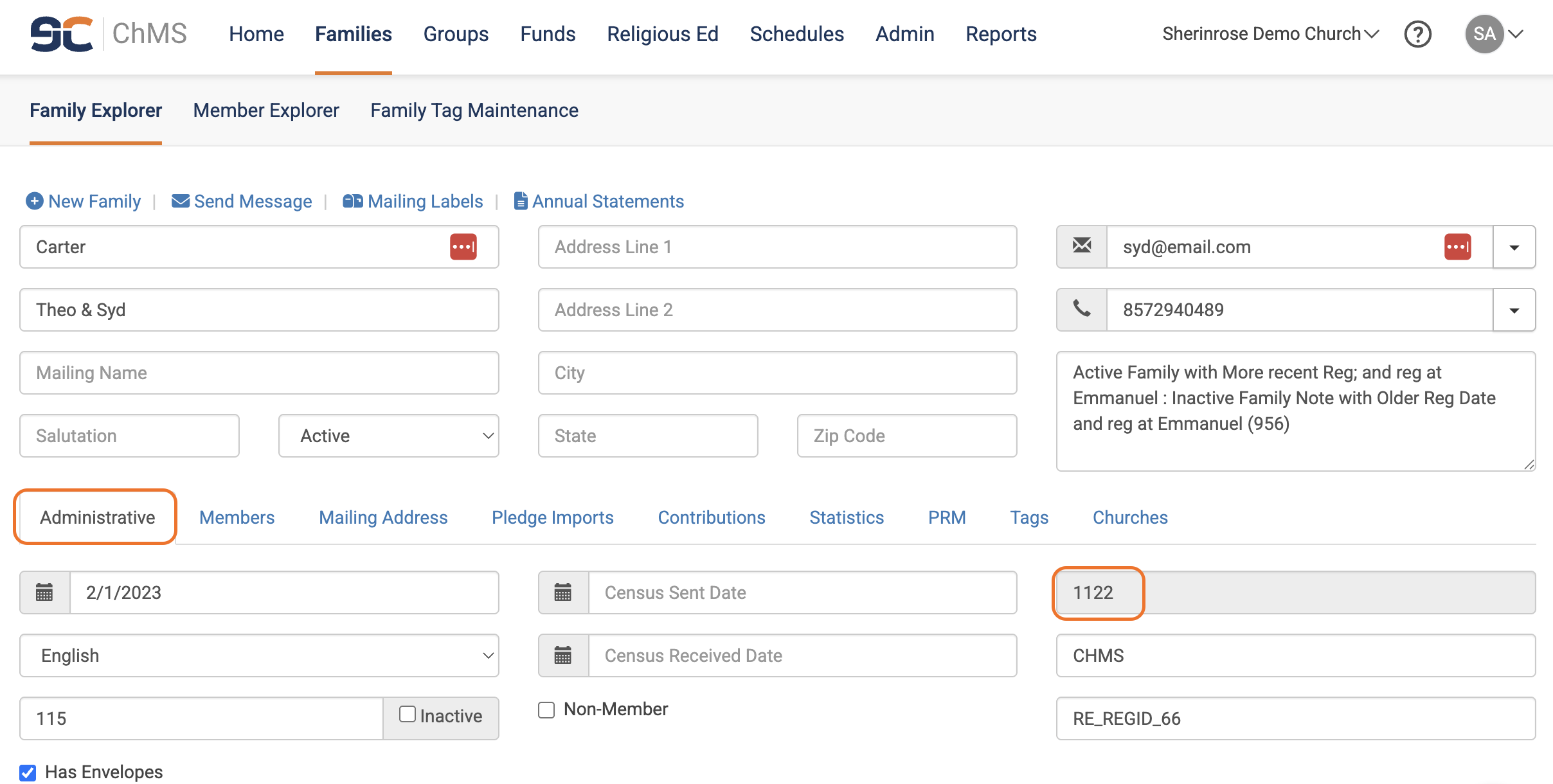Click the phone icon beside phone number
The image size is (1553, 784).
pos(1082,310)
